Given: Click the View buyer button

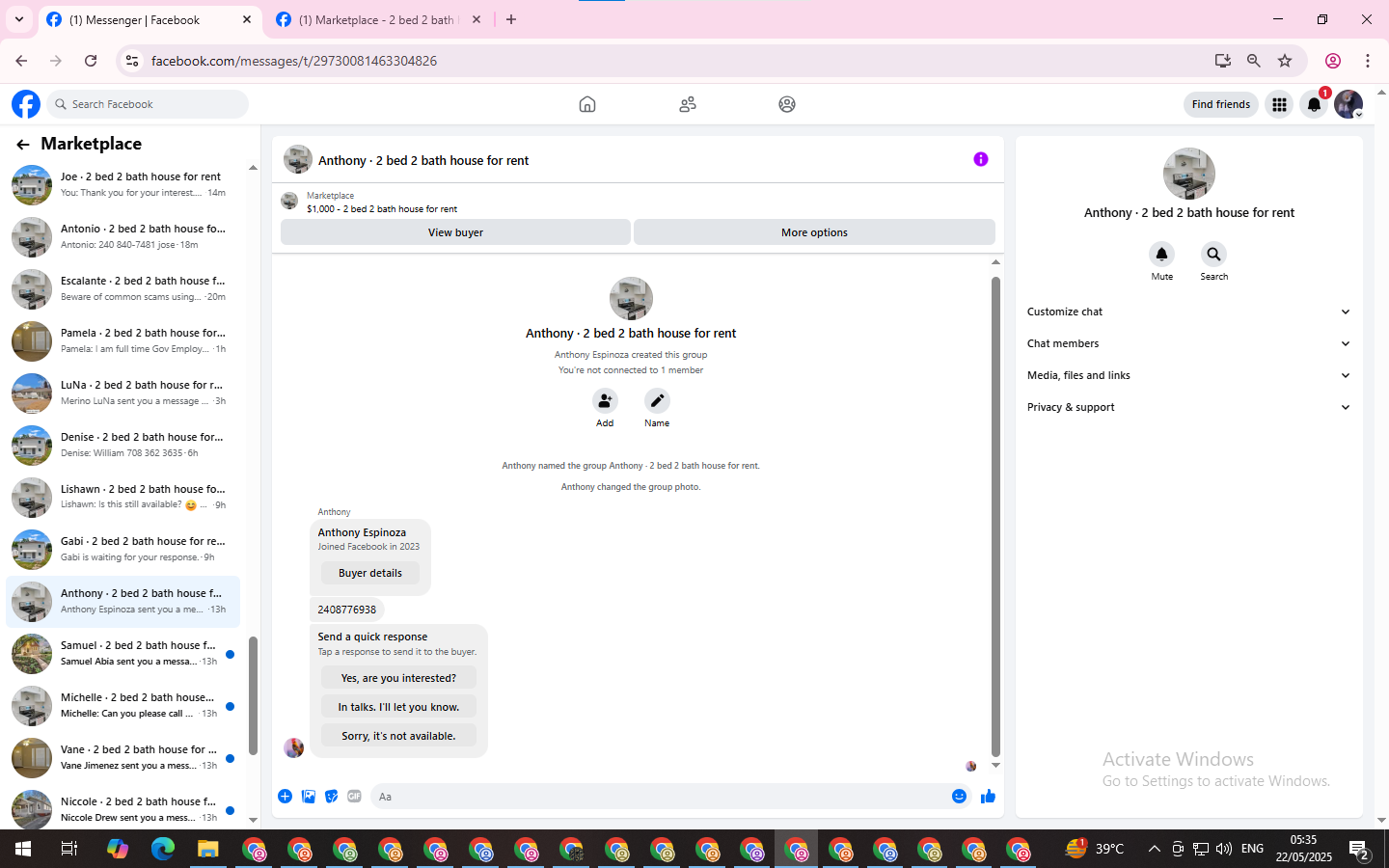Looking at the screenshot, I should (x=455, y=232).
